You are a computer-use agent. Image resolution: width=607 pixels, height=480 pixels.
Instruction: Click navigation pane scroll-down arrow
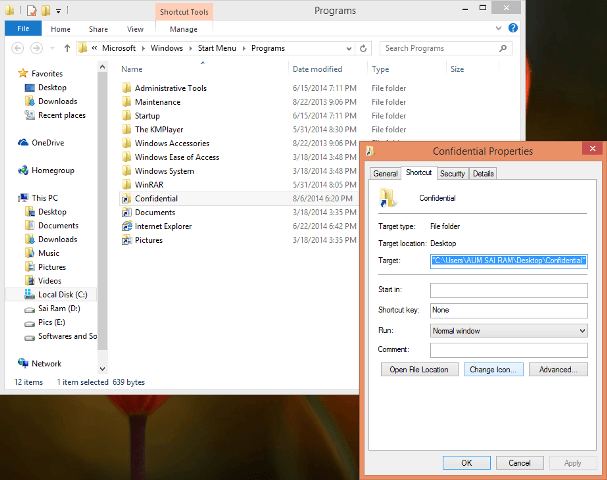(x=102, y=369)
